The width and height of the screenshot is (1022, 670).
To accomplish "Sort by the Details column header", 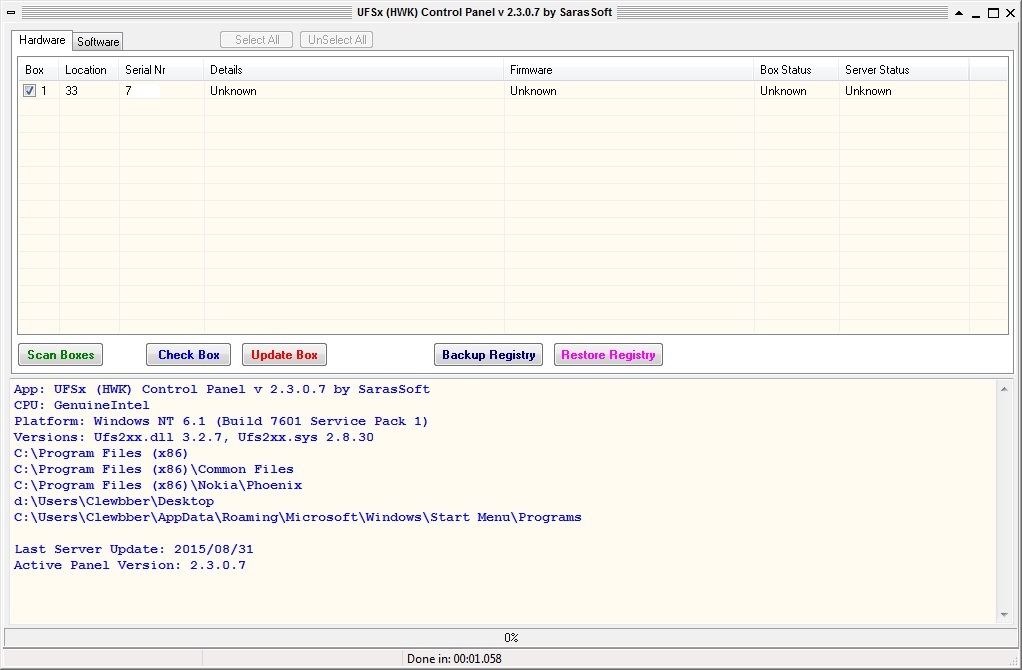I will pos(354,70).
